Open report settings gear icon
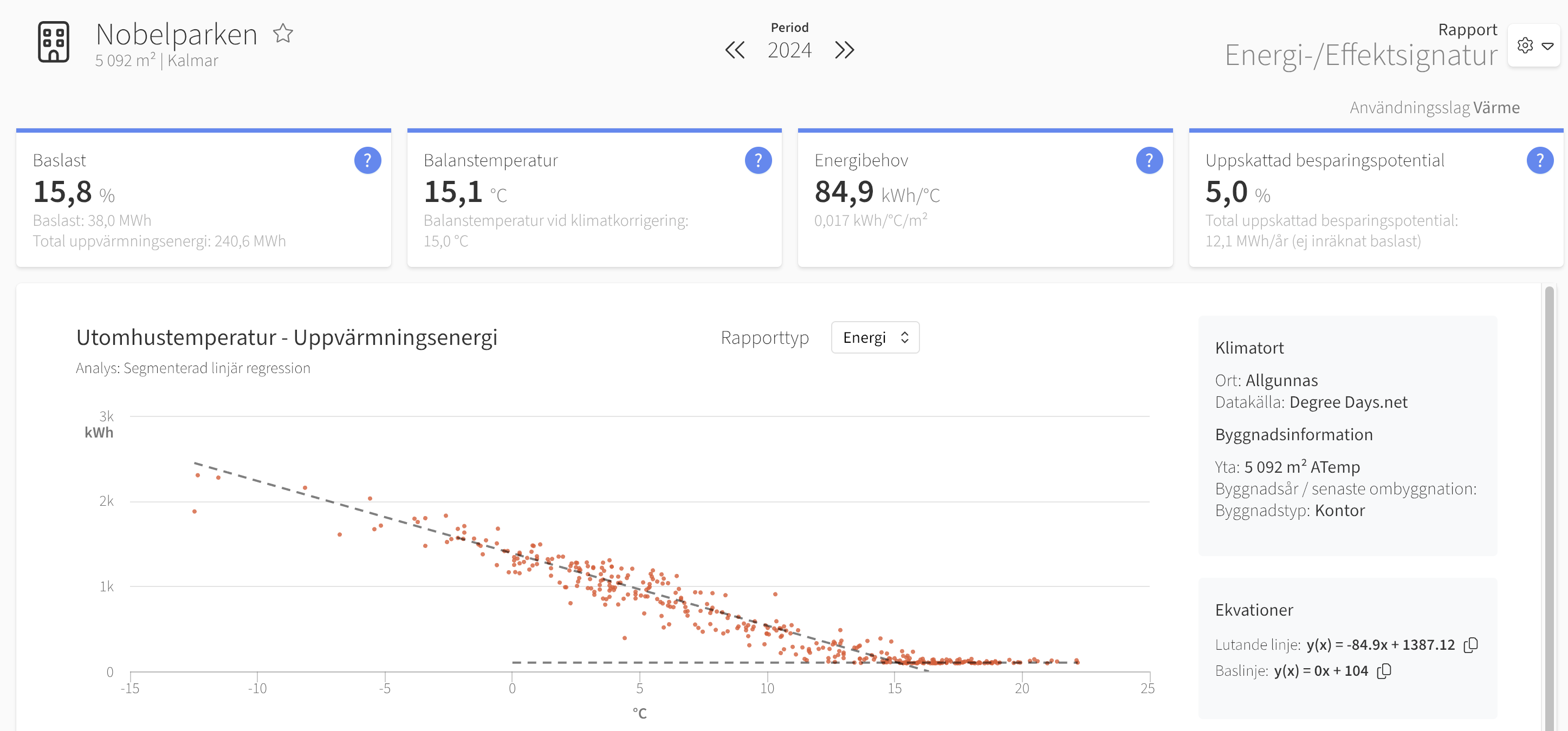This screenshot has height=731, width=1568. [x=1525, y=45]
